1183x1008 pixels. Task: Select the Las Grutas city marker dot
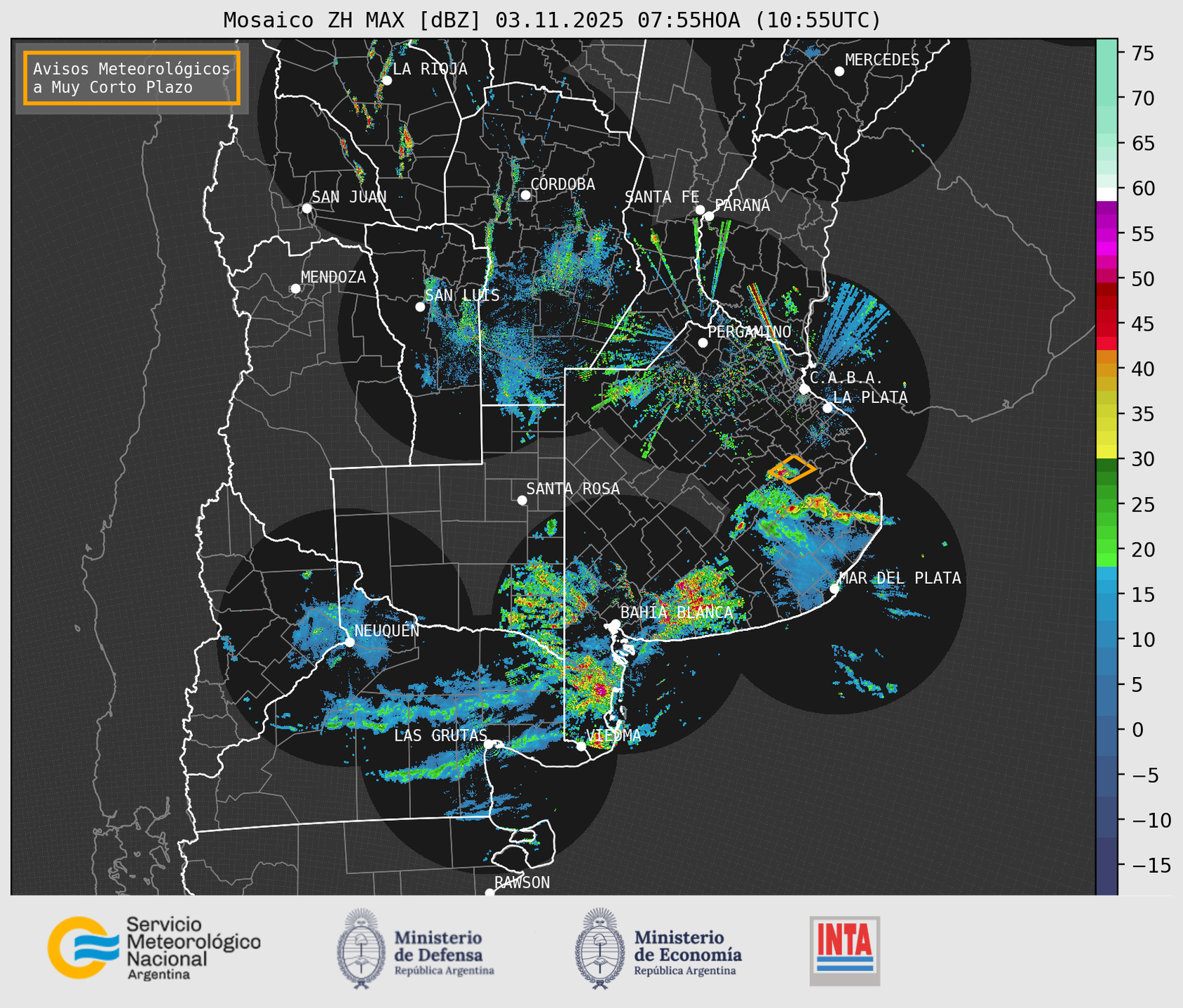coord(489,744)
